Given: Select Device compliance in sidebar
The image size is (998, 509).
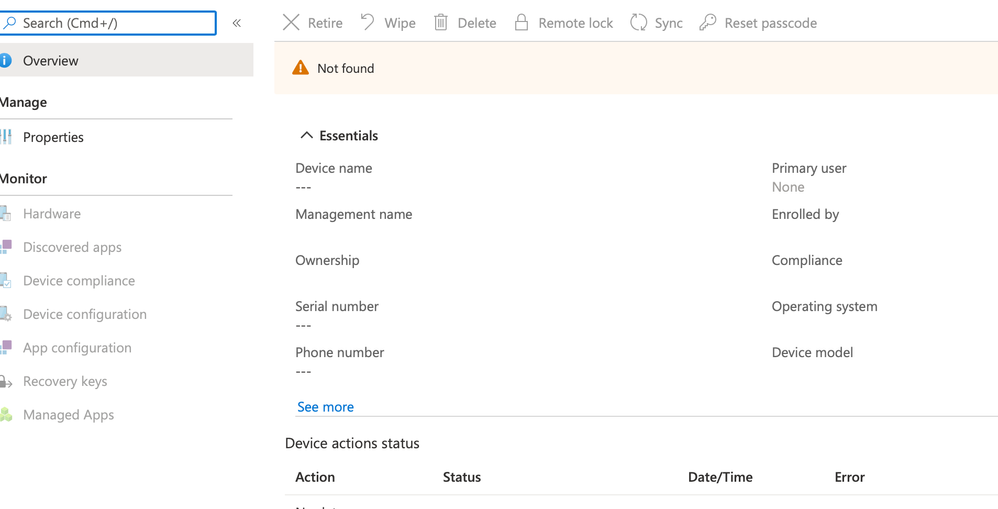Looking at the screenshot, I should pos(79,281).
